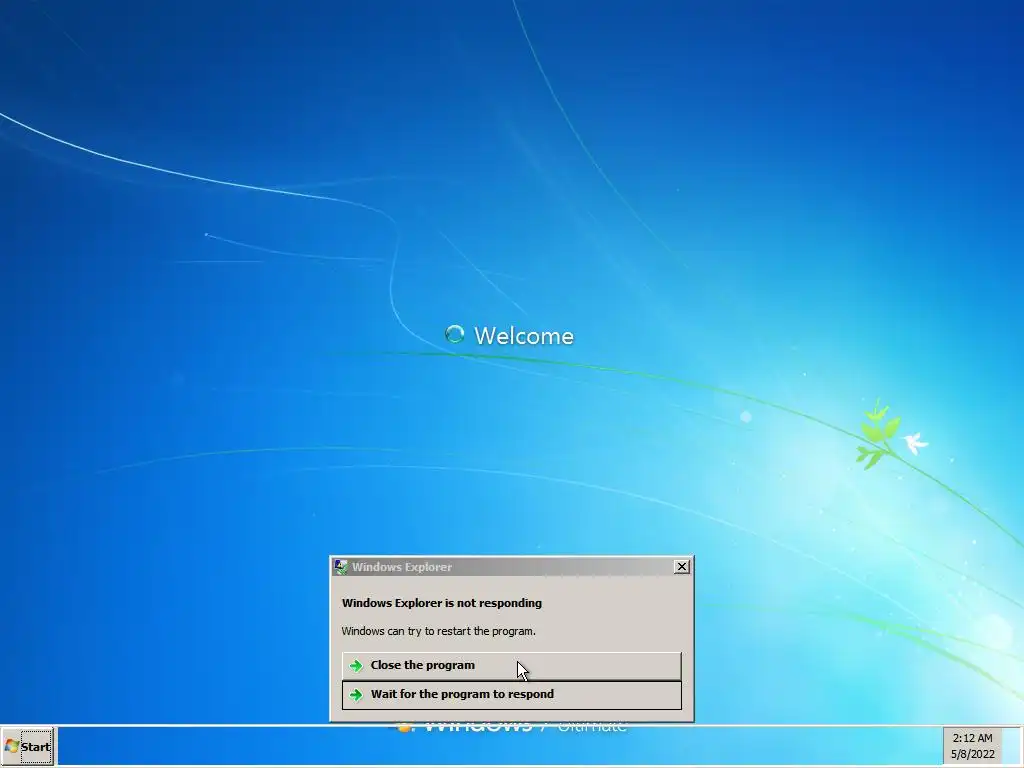This screenshot has height=768, width=1024.
Task: Click 'Close the program' option
Action: point(511,665)
